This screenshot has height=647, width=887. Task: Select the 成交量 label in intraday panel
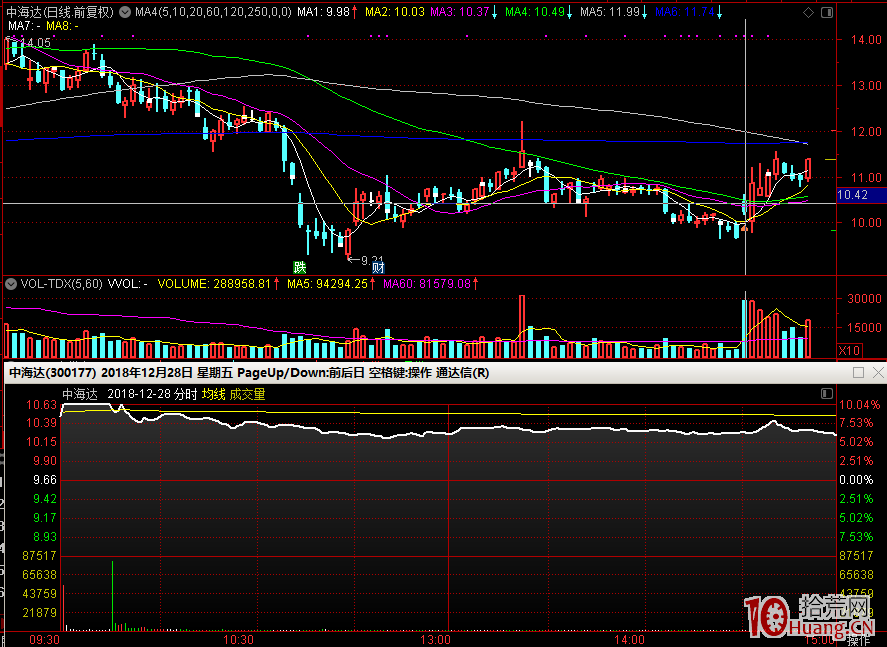[247, 394]
